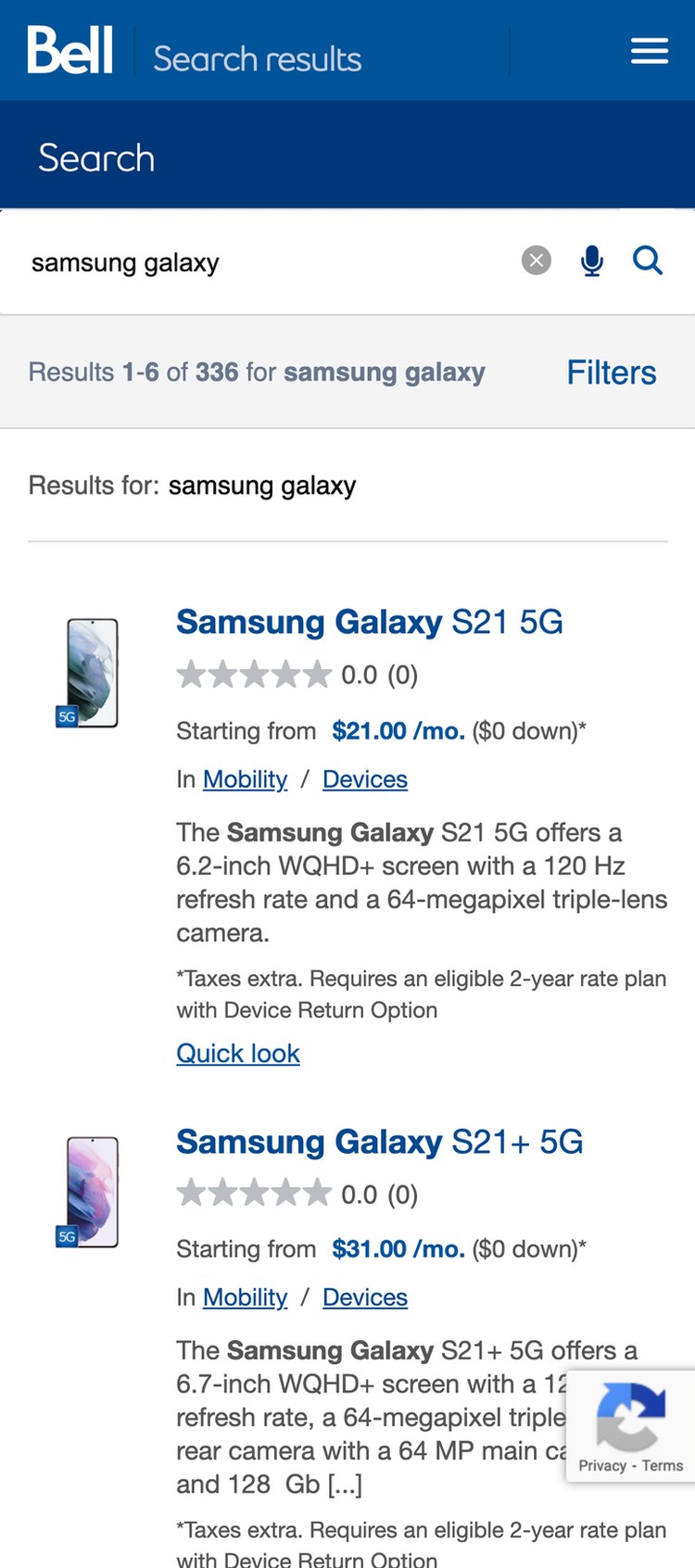This screenshot has width=695, height=1568.
Task: Open Quick look for Galaxy S21 5G
Action: tap(238, 1054)
